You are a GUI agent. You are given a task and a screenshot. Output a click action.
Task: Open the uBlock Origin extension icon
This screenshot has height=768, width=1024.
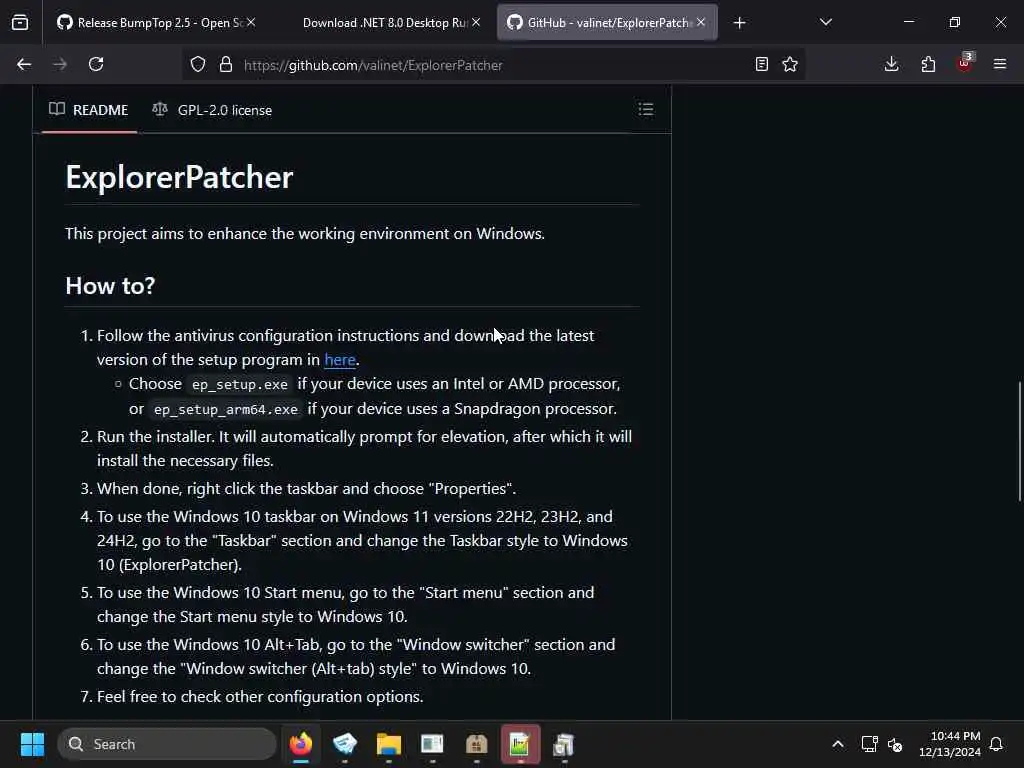coord(965,63)
